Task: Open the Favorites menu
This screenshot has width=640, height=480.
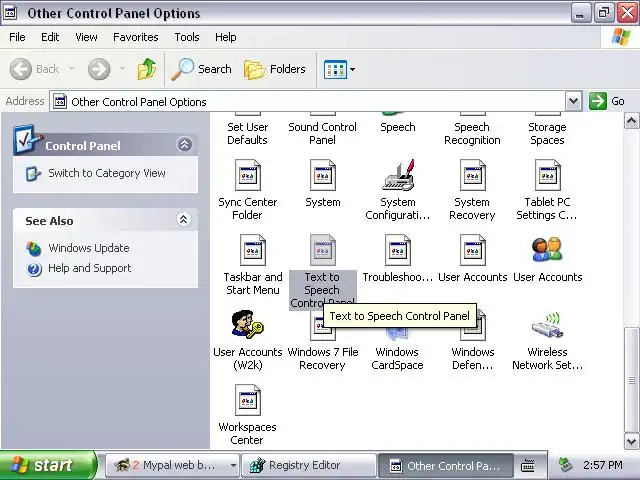Action: pos(136,37)
